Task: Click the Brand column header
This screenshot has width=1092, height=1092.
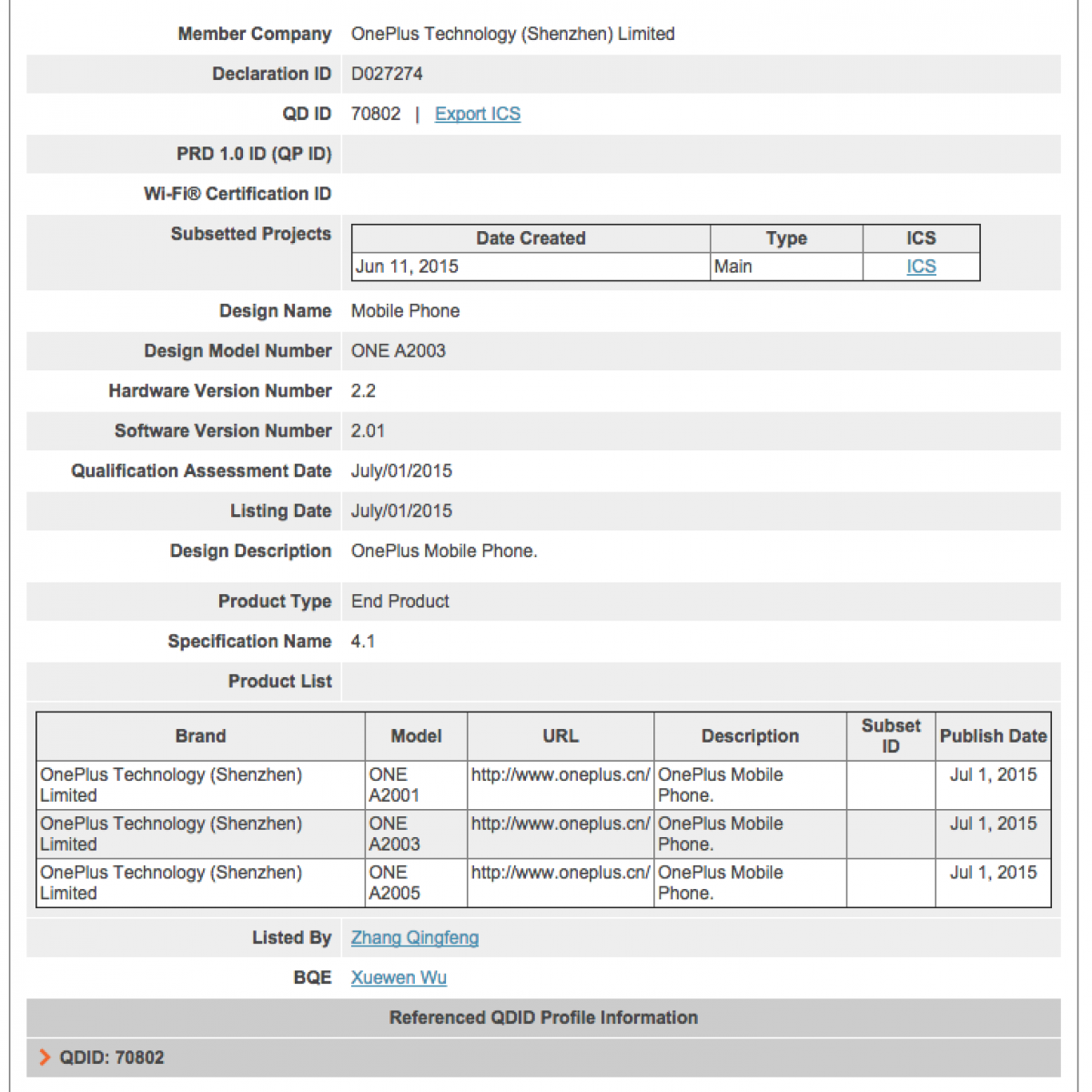Action: point(200,736)
